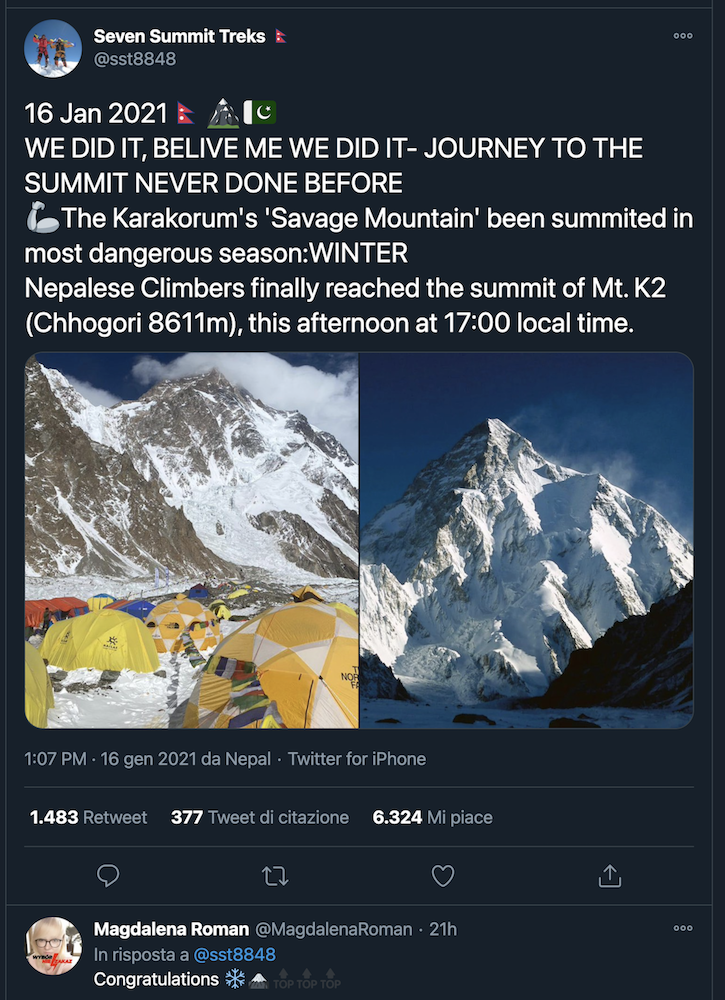View the 1.483 Retweet list
Image resolution: width=725 pixels, height=1000 pixels.
89,817
